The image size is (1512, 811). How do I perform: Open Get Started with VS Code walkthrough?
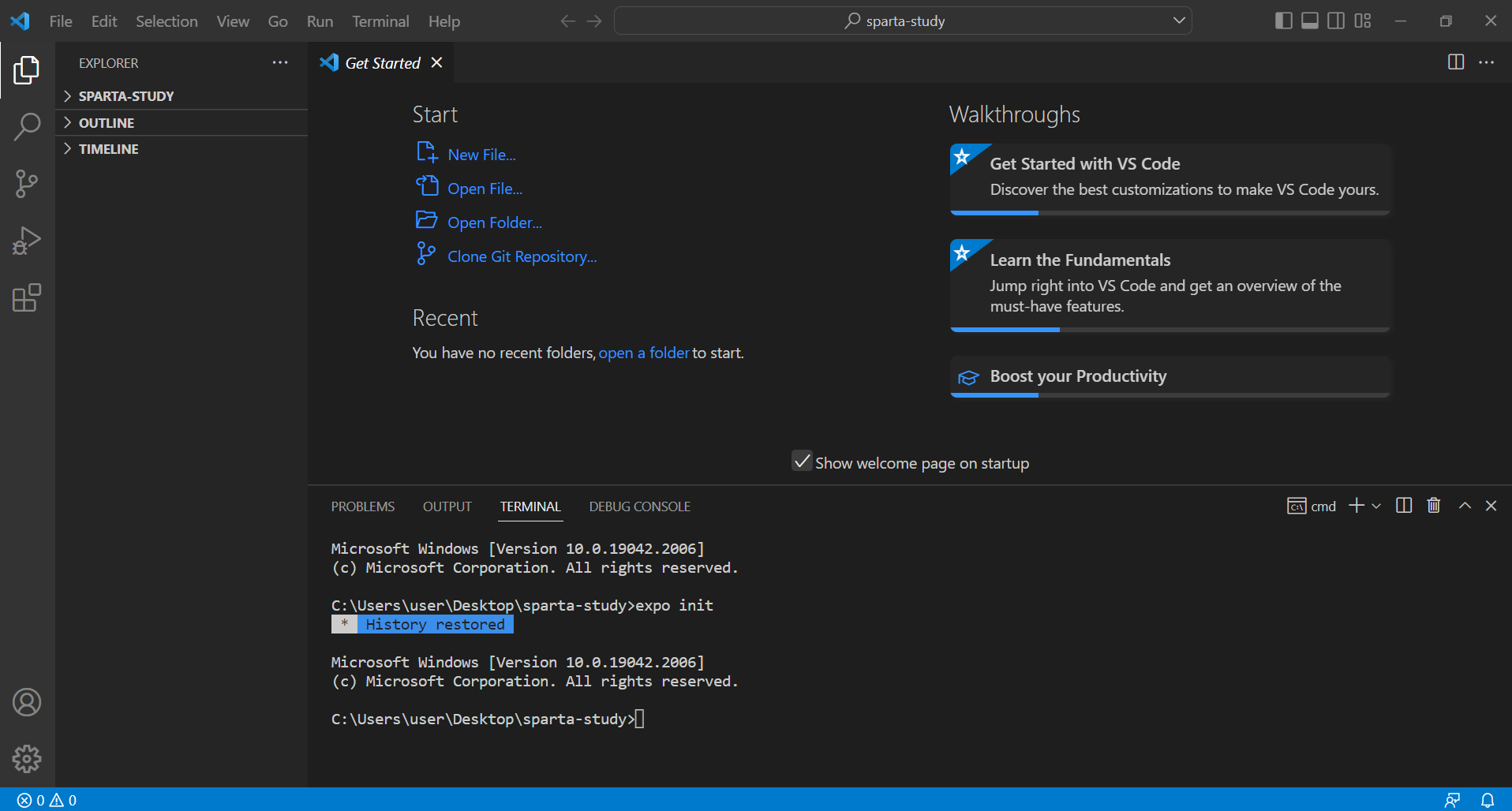pos(1170,179)
